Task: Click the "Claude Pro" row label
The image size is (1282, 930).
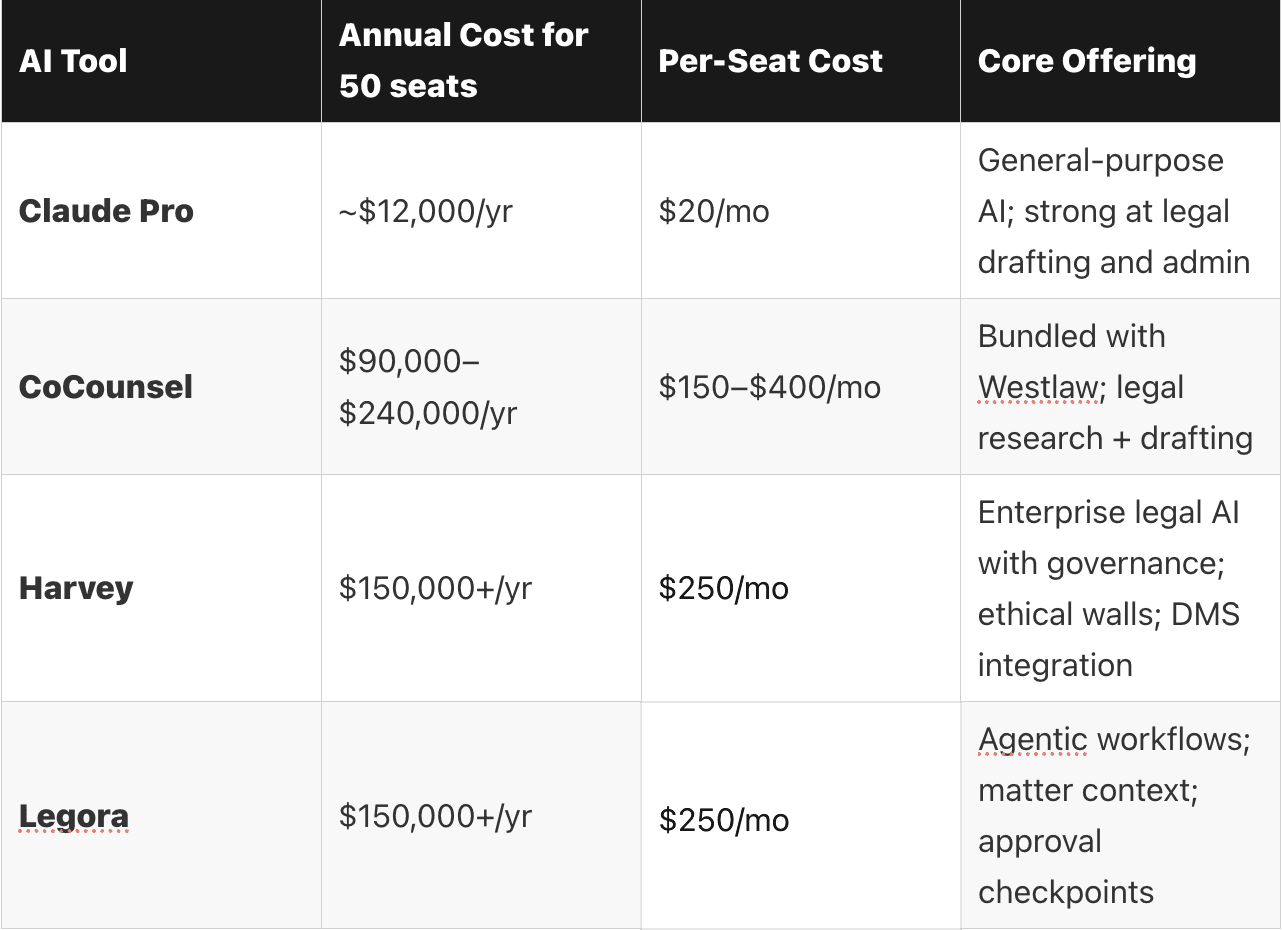Action: pos(106,211)
